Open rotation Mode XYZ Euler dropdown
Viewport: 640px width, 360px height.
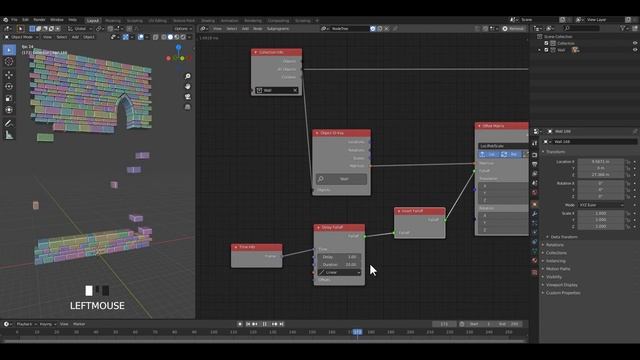(x=601, y=205)
